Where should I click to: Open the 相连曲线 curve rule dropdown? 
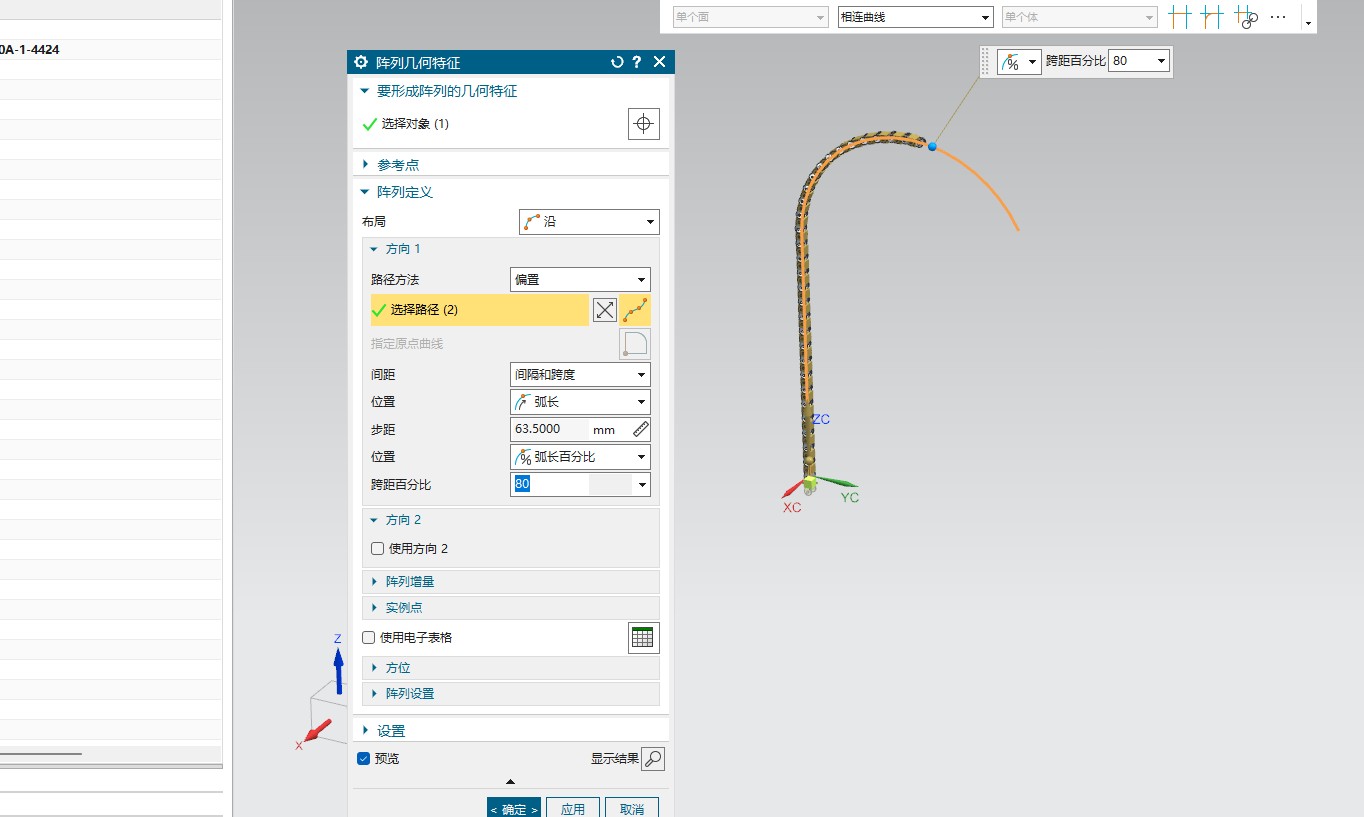tap(915, 17)
